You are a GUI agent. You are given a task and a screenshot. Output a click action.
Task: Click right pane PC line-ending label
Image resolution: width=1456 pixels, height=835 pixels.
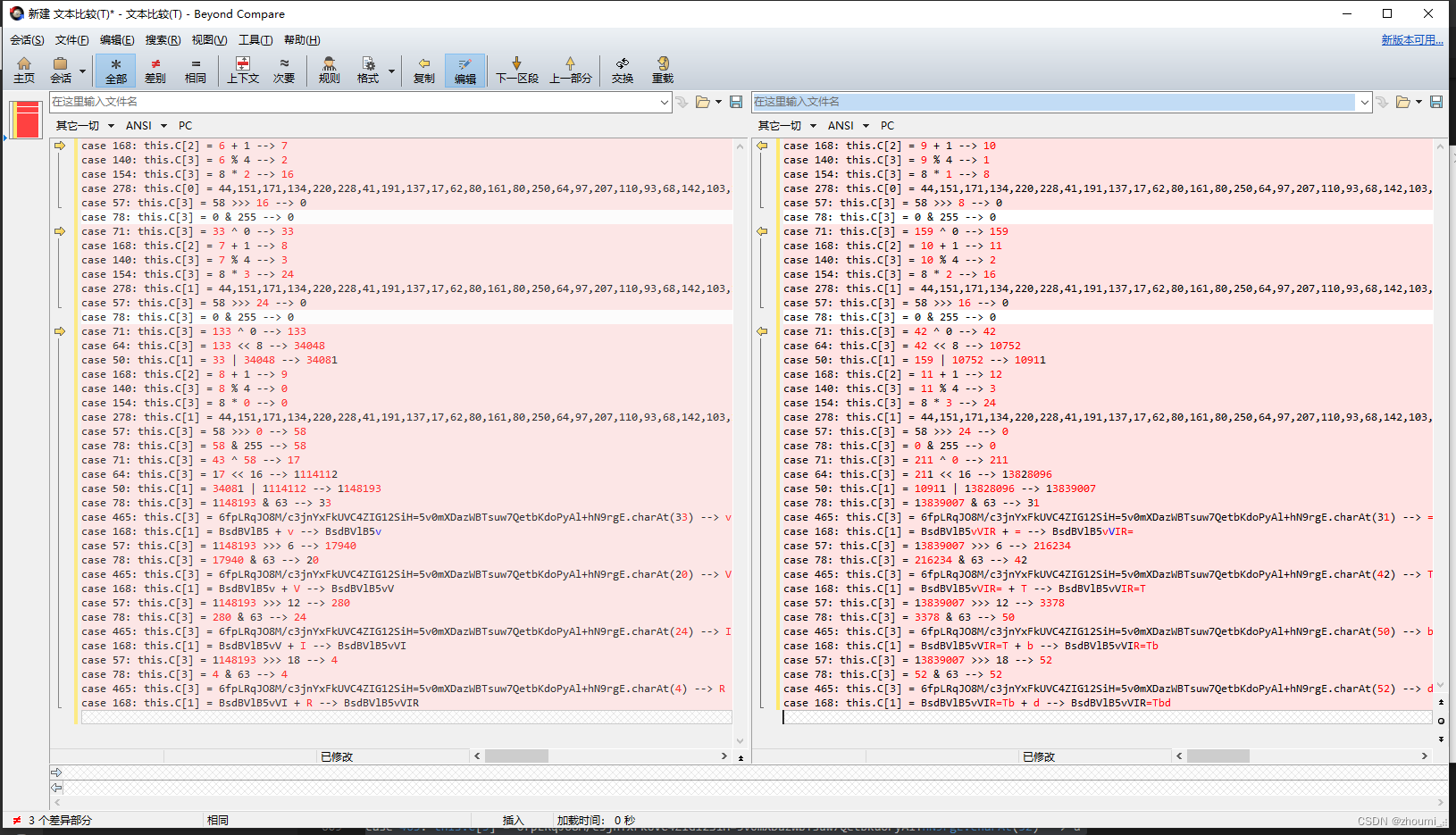pyautogui.click(x=887, y=126)
